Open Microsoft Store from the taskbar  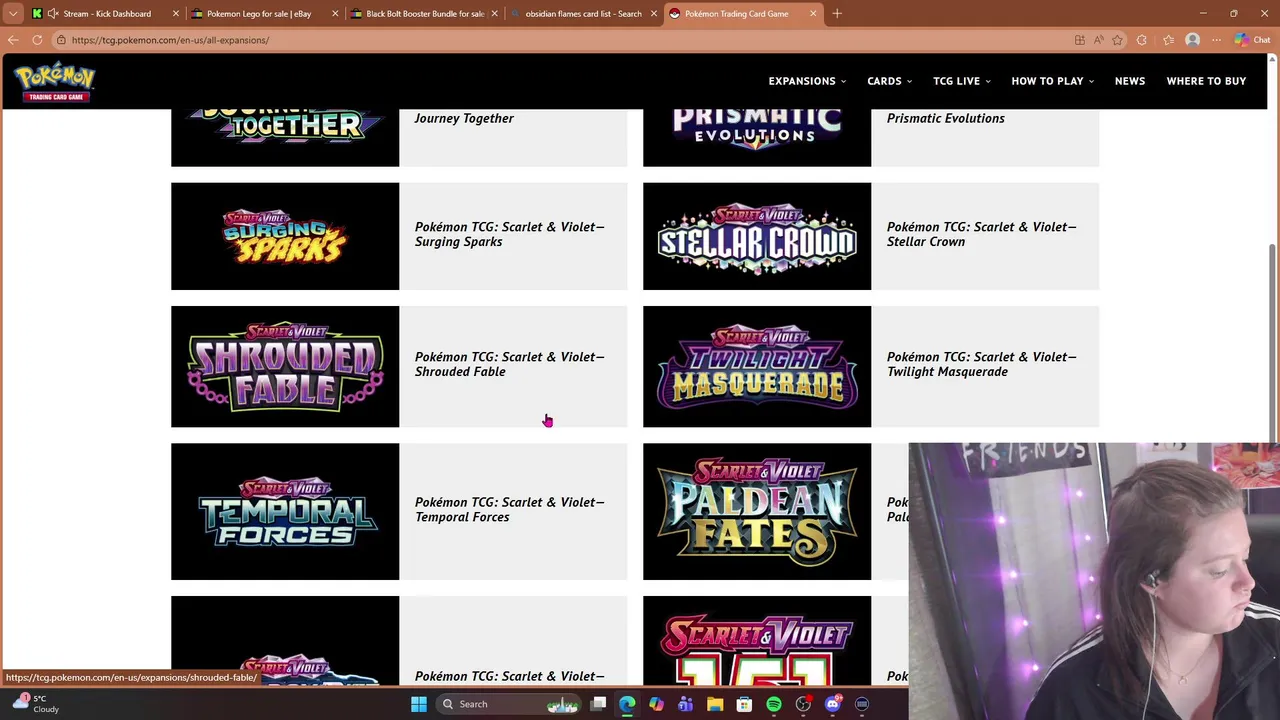pyautogui.click(x=744, y=704)
